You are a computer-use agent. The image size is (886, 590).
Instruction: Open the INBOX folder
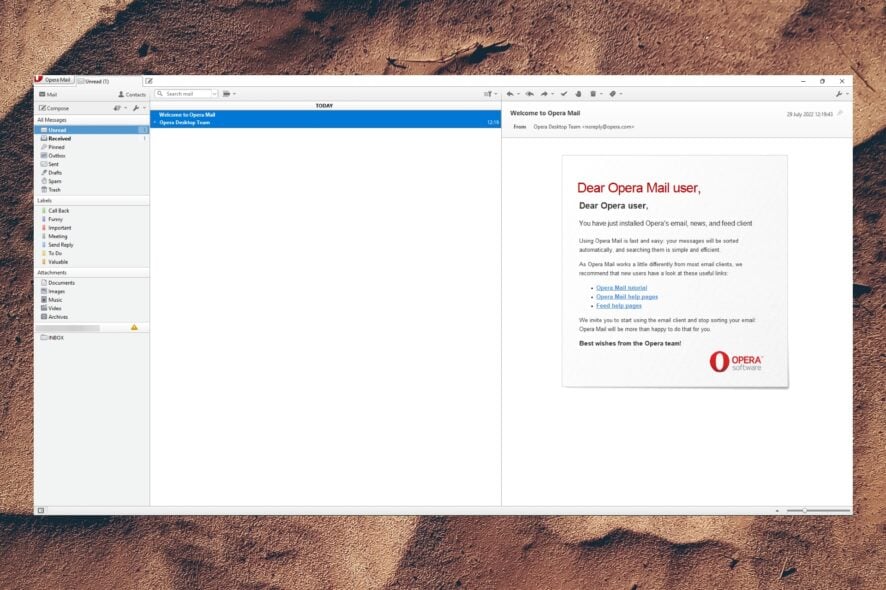coord(92,337)
